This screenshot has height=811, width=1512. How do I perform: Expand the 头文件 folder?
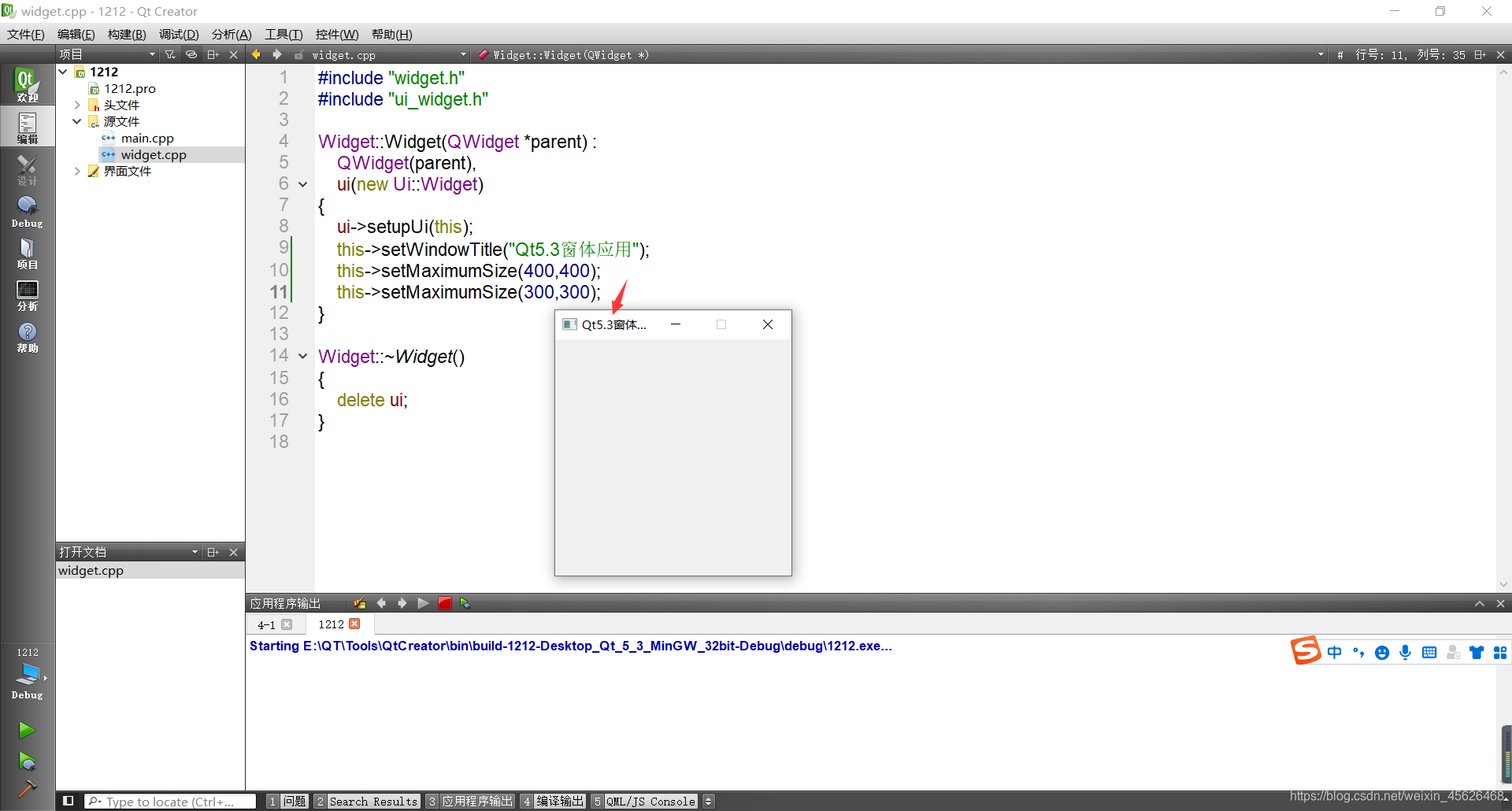point(77,105)
